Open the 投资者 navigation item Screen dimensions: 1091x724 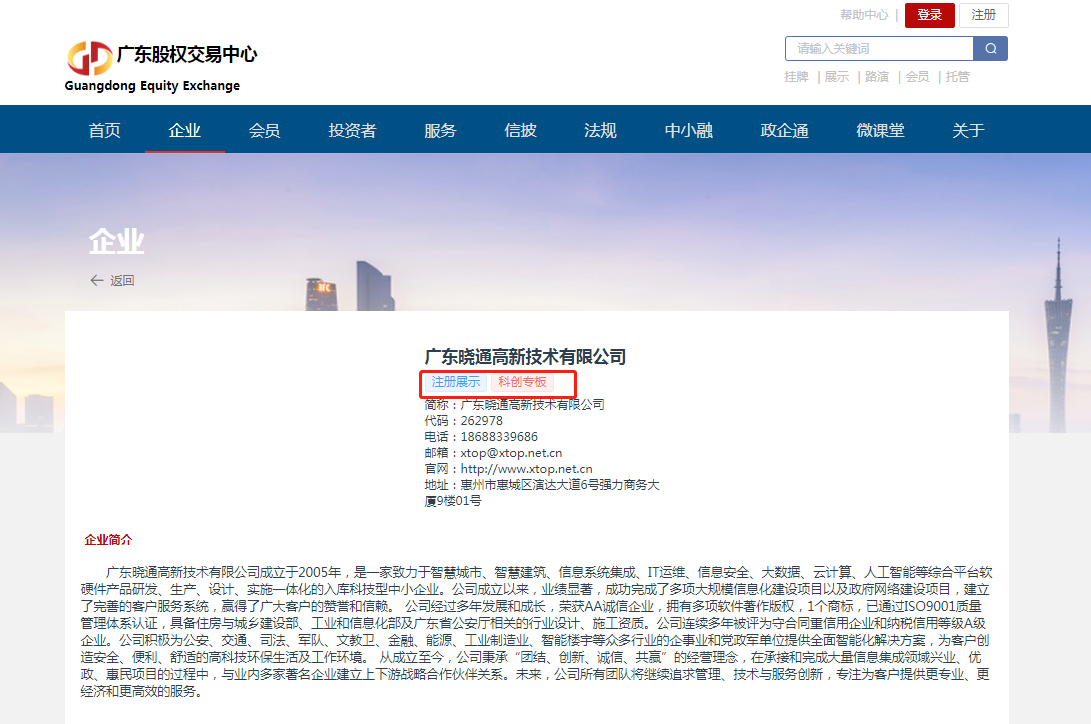[352, 129]
